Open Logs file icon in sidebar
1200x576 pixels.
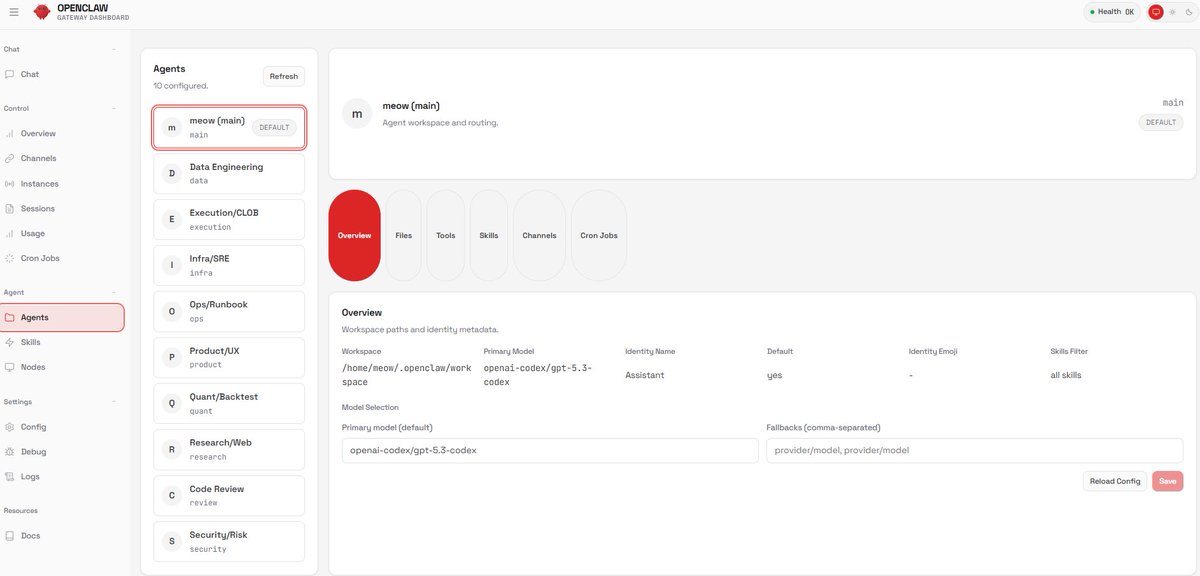click(x=10, y=477)
